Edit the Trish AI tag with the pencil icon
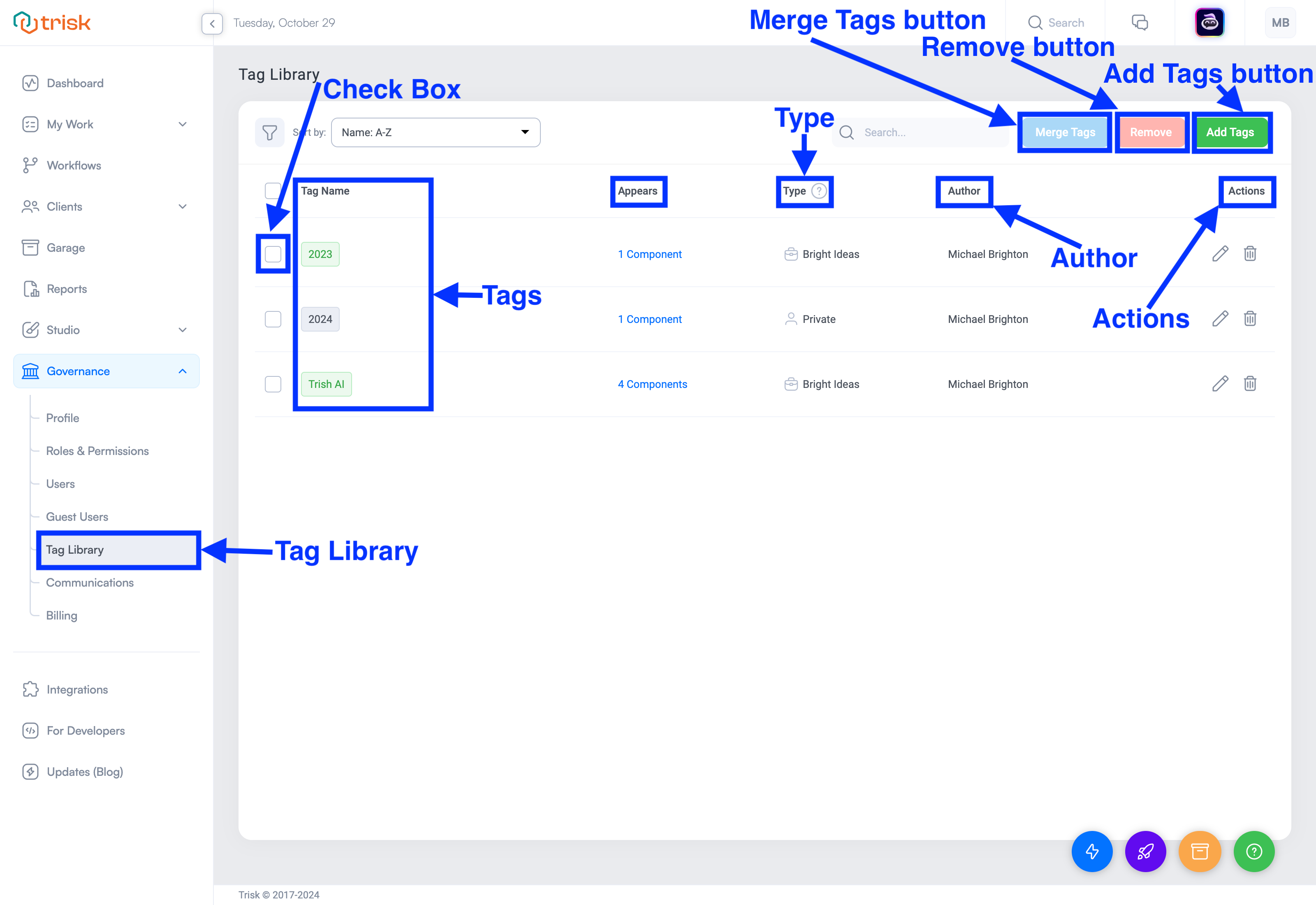Screen dimensions: 1316x905 pyautogui.click(x=1220, y=384)
